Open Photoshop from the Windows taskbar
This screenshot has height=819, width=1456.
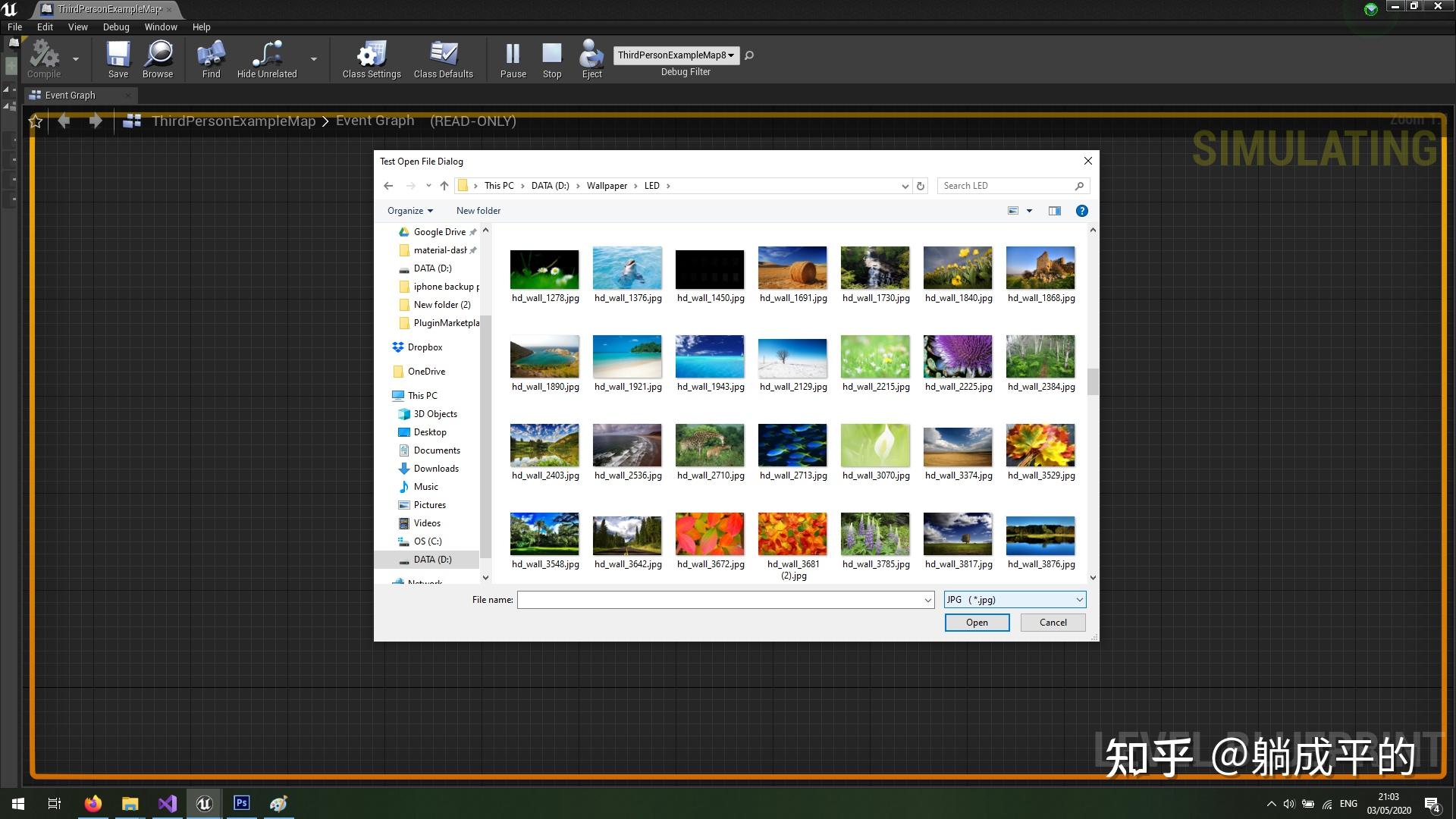pos(242,803)
